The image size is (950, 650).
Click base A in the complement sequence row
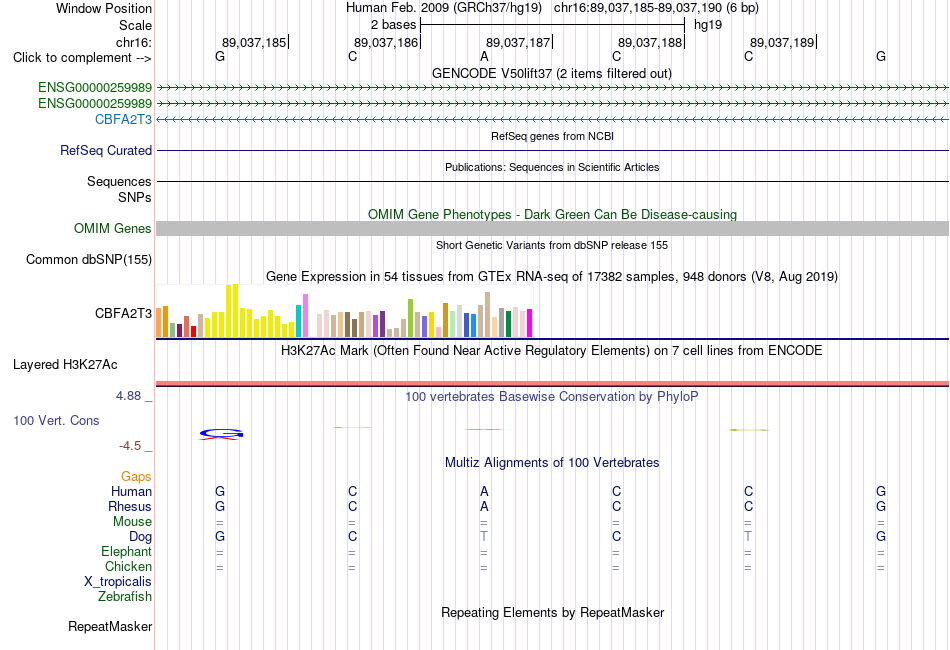pyautogui.click(x=484, y=57)
